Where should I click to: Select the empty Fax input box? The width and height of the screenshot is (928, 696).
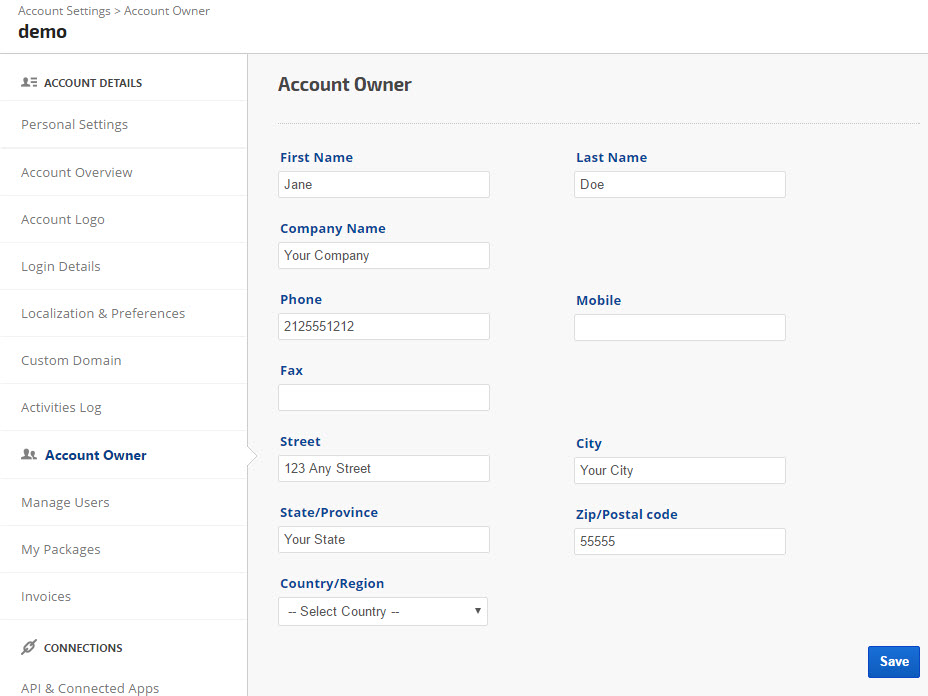384,397
